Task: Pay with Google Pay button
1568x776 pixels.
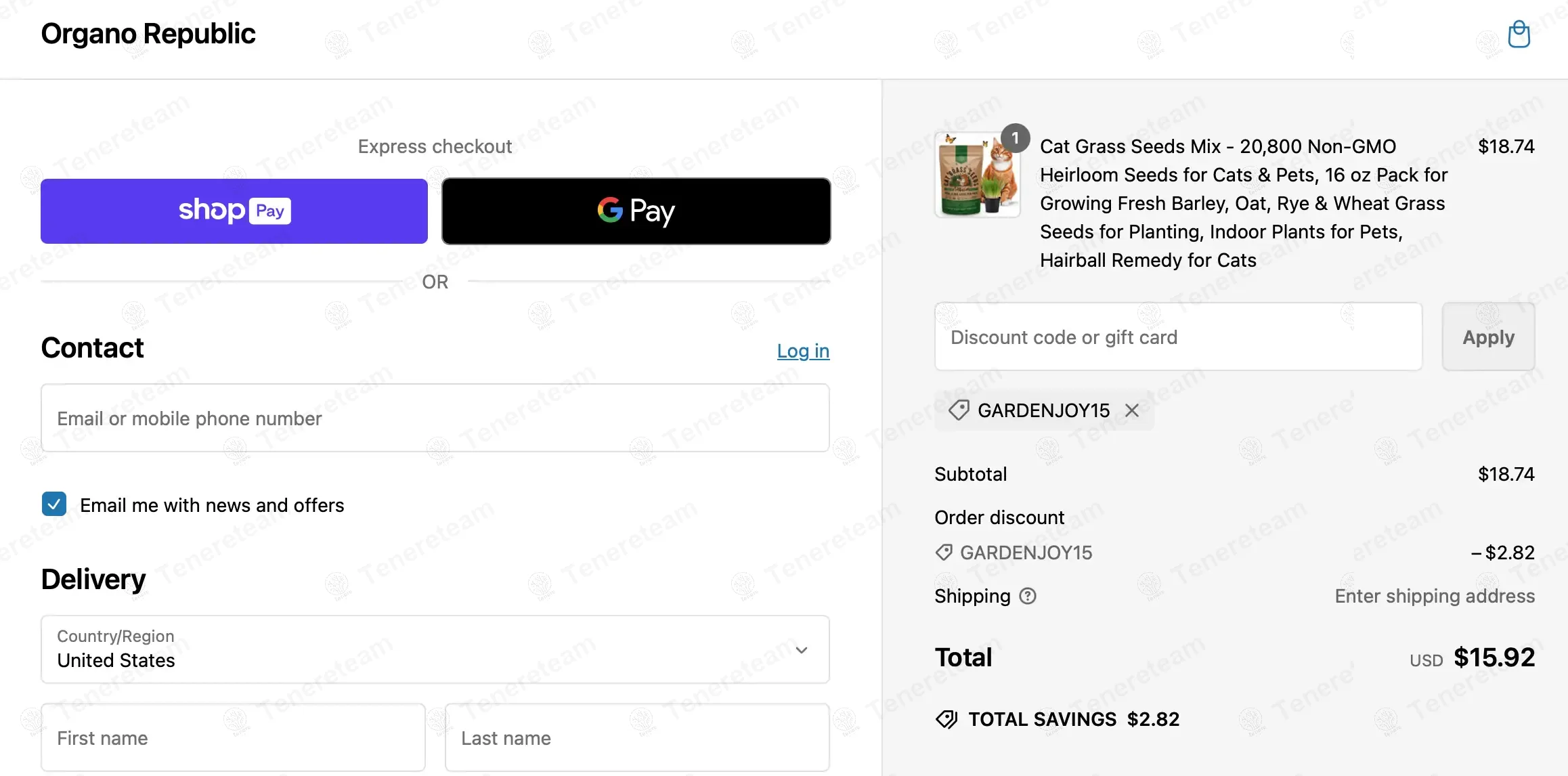Action: (x=636, y=211)
